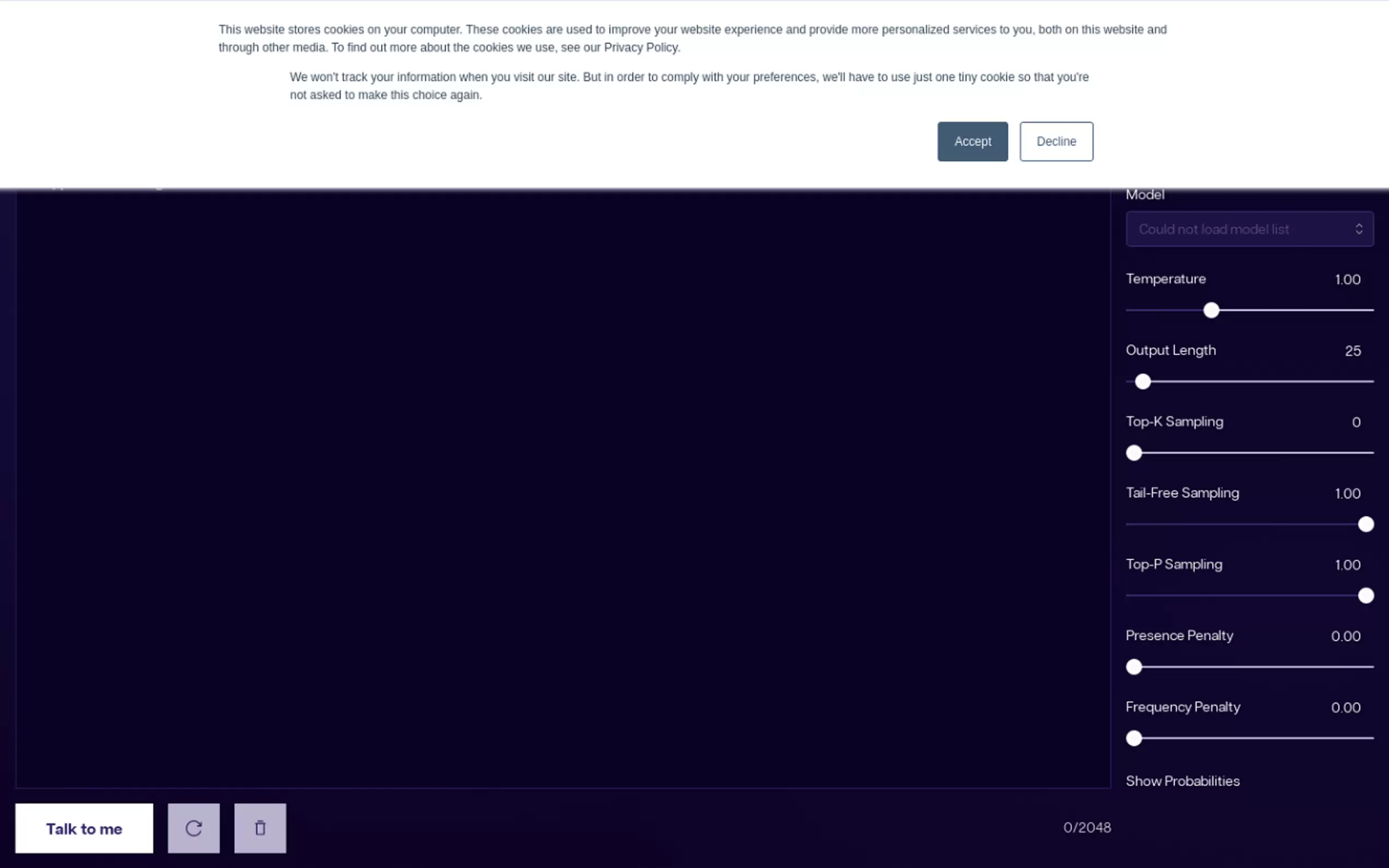
Task: Click the Output Length slider handle
Action: tap(1143, 382)
